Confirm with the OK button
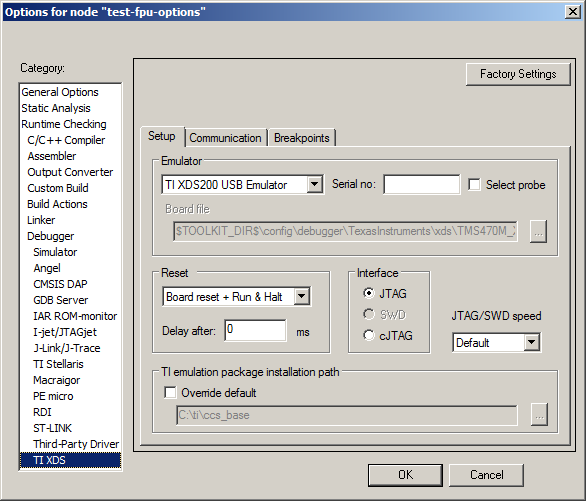The height and width of the screenshot is (501, 586). (405, 475)
